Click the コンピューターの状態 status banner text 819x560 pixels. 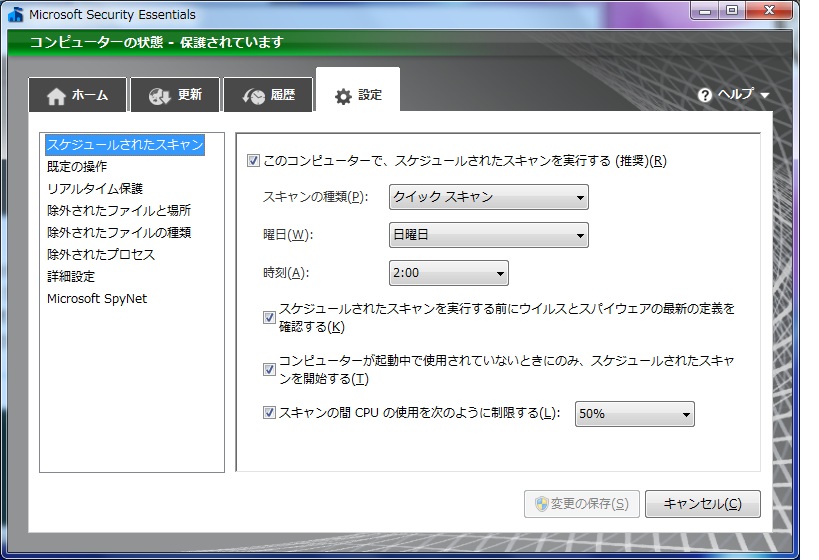pyautogui.click(x=157, y=42)
